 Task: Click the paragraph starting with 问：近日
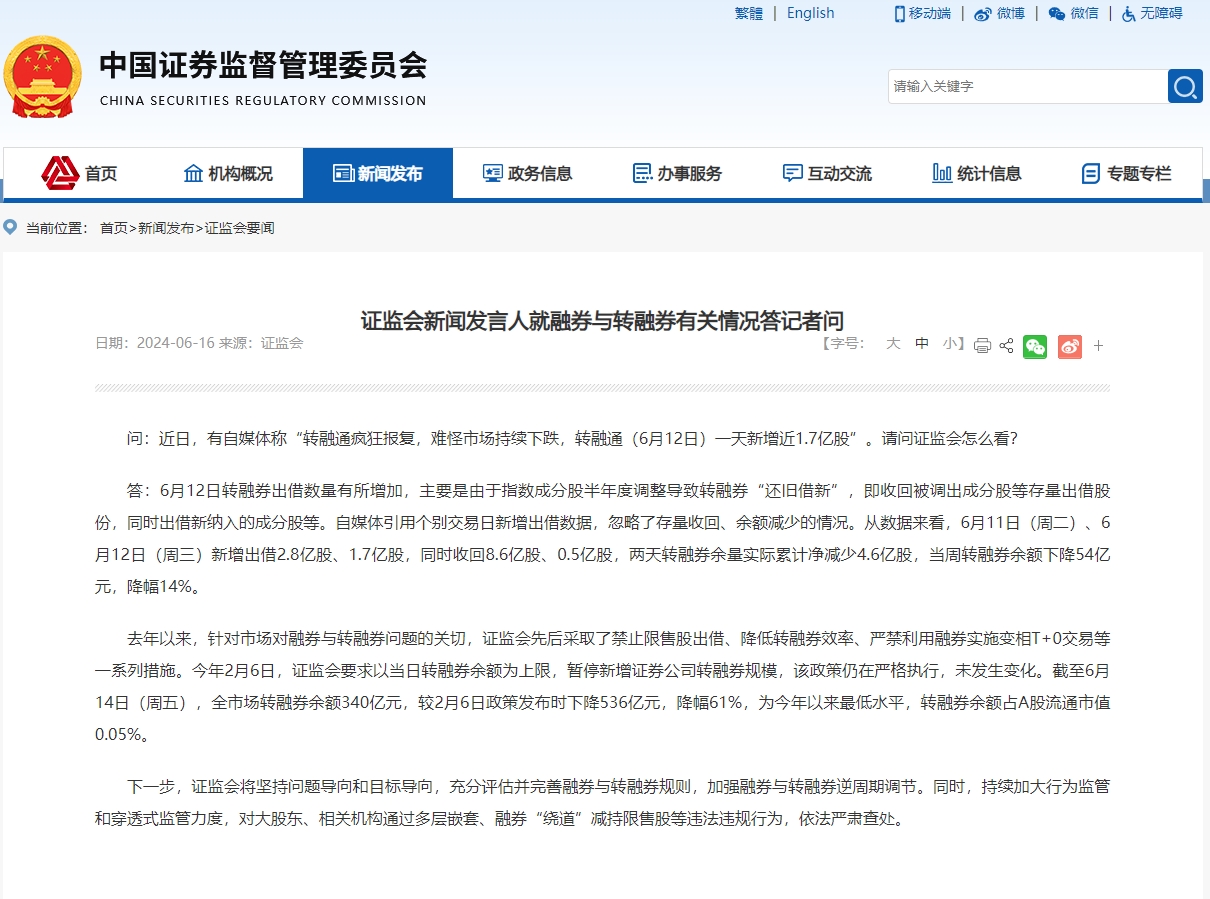point(573,438)
